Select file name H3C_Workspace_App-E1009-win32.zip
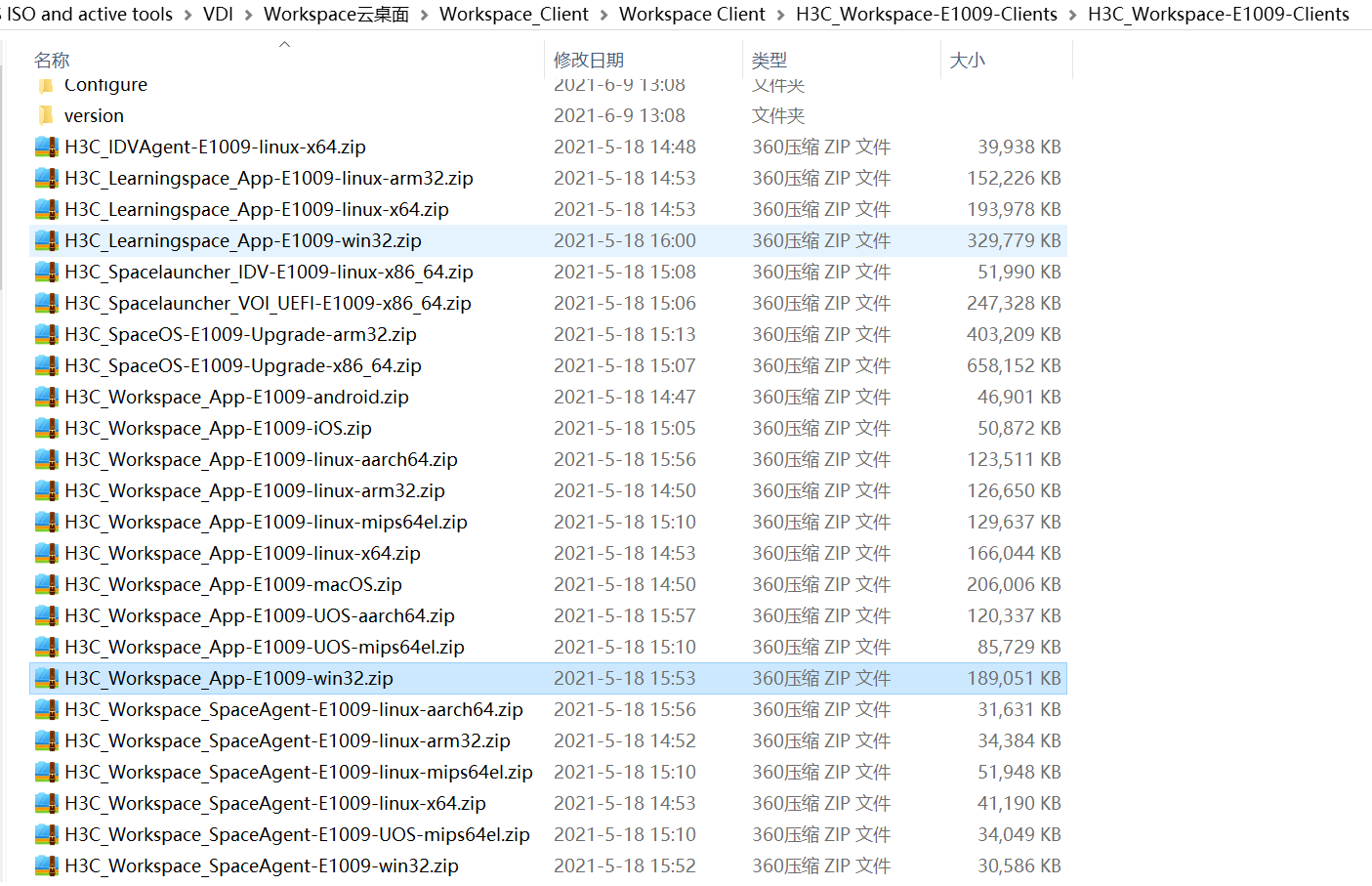This screenshot has height=886, width=1372. point(229,678)
